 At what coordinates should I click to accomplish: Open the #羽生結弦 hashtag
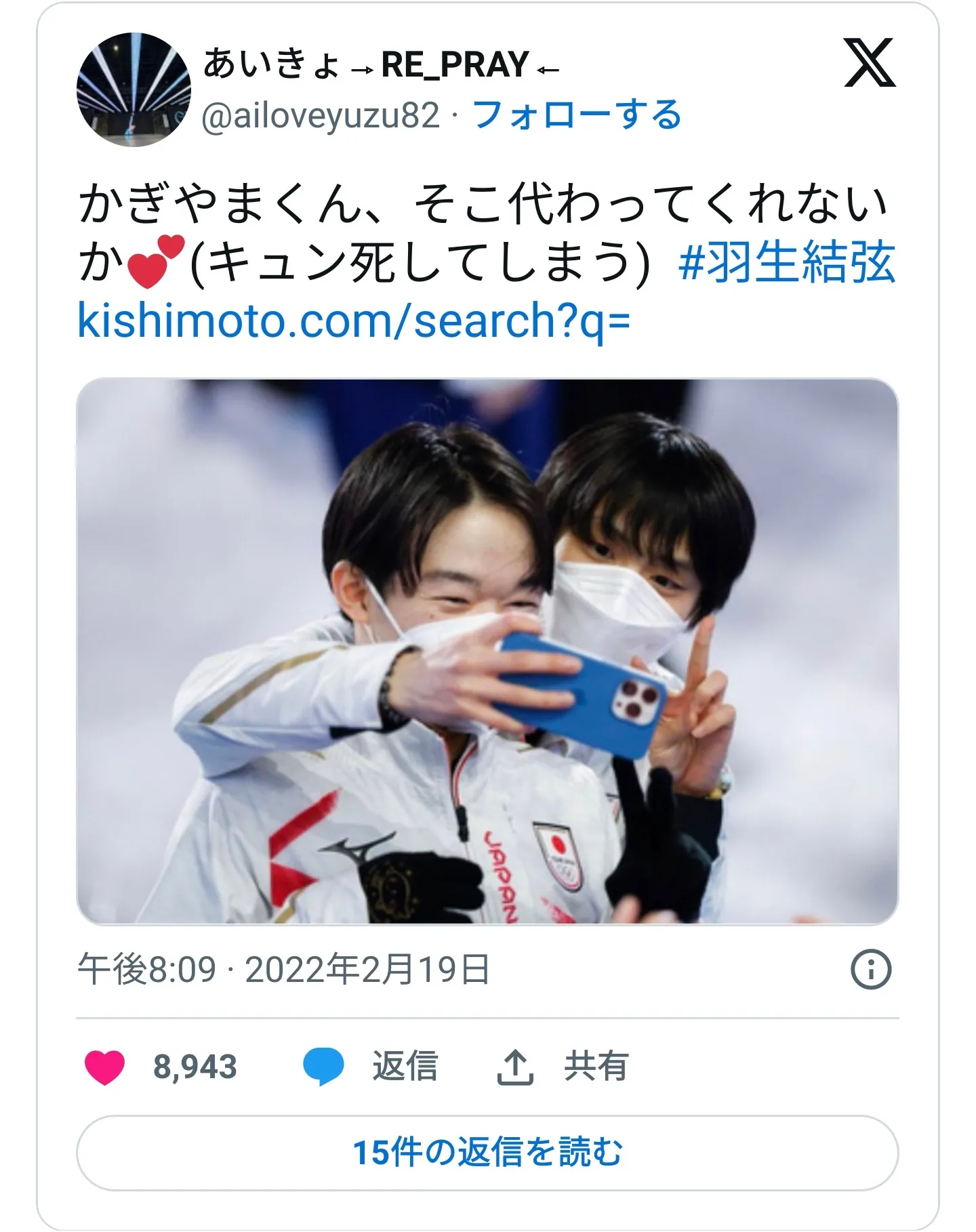(786, 262)
